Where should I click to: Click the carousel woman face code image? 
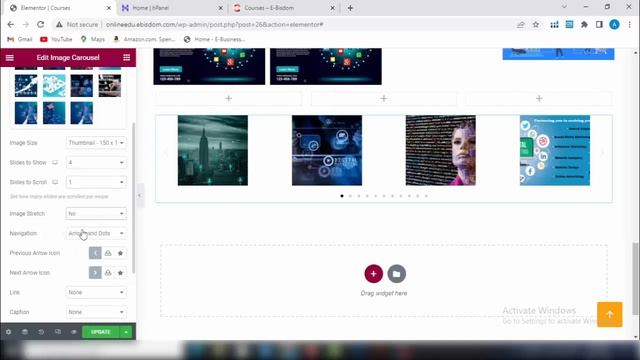[x=440, y=150]
